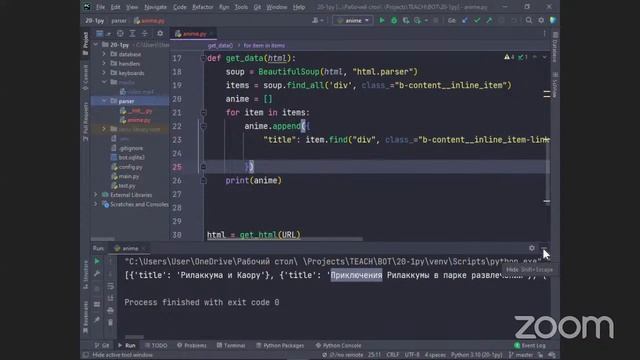
Task: Run with coverage icon in toolbar
Action: coord(406,20)
